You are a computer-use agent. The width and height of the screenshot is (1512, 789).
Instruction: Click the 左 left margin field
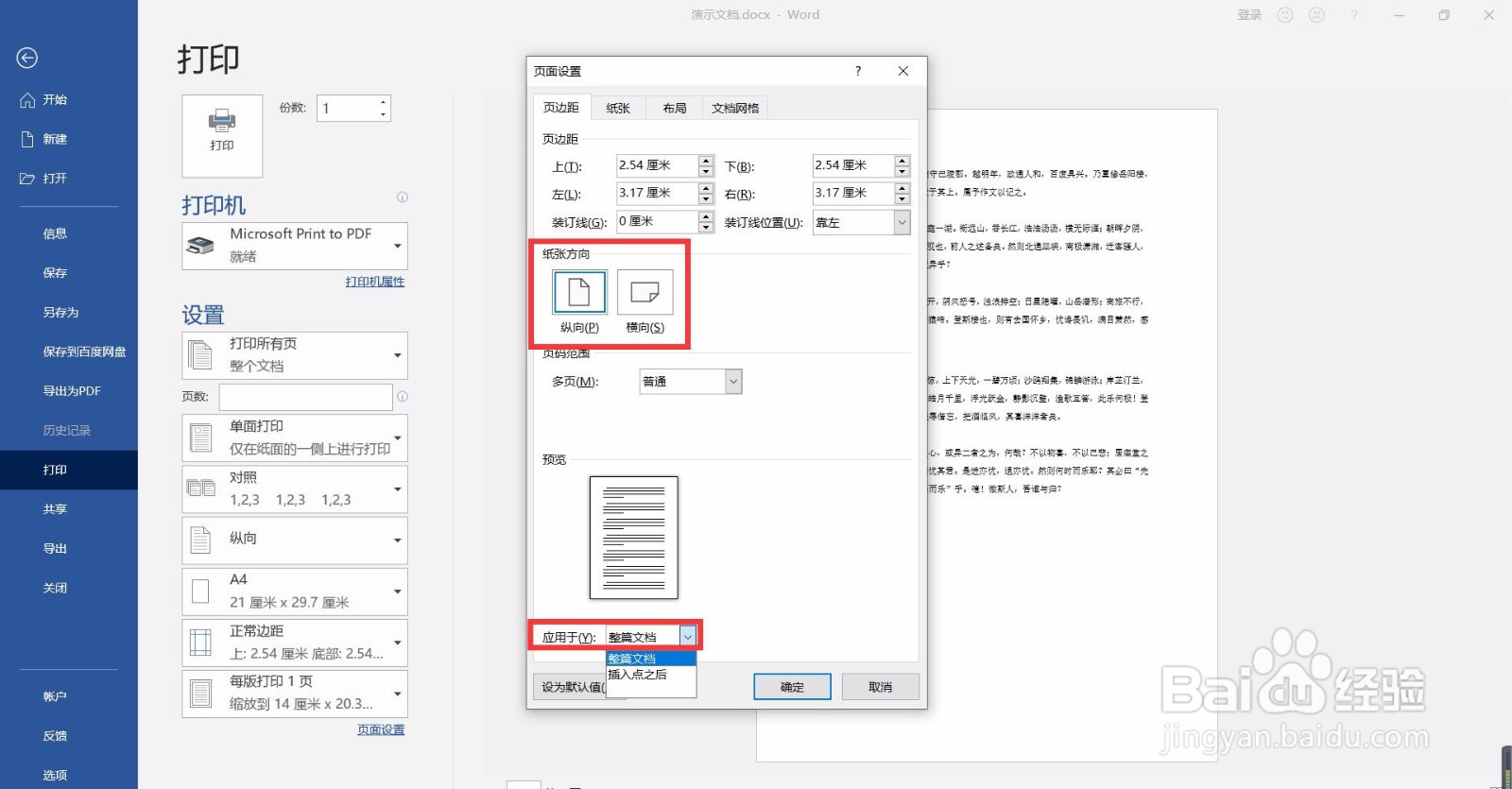click(658, 193)
